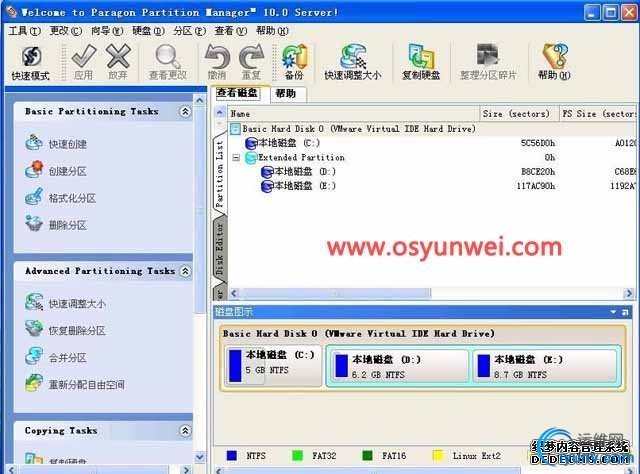640x474 pixels.
Task: Select the C: 5 GB NTFS disk map block
Action: click(x=273, y=365)
